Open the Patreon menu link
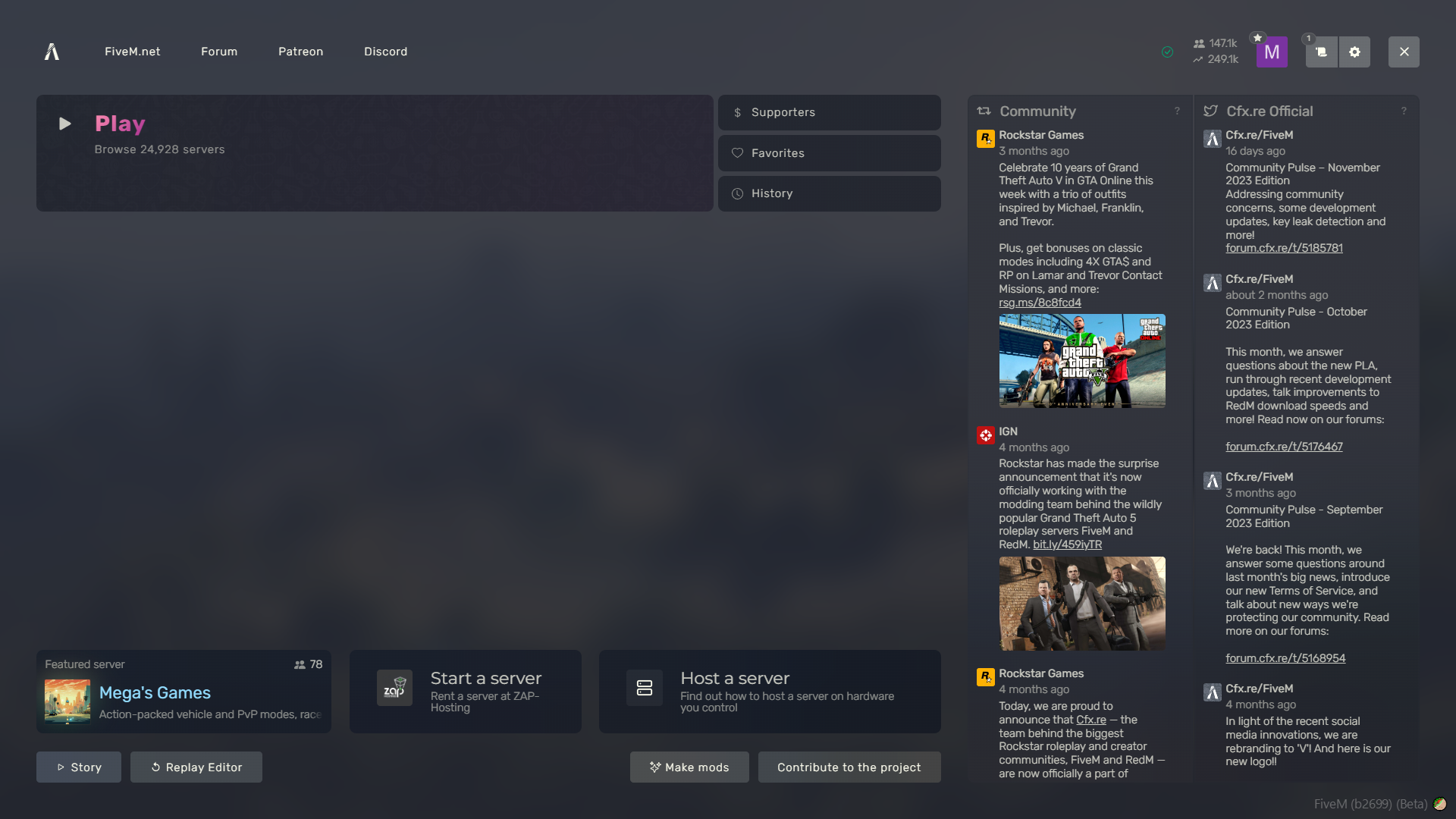This screenshot has width=1456, height=819. [300, 52]
